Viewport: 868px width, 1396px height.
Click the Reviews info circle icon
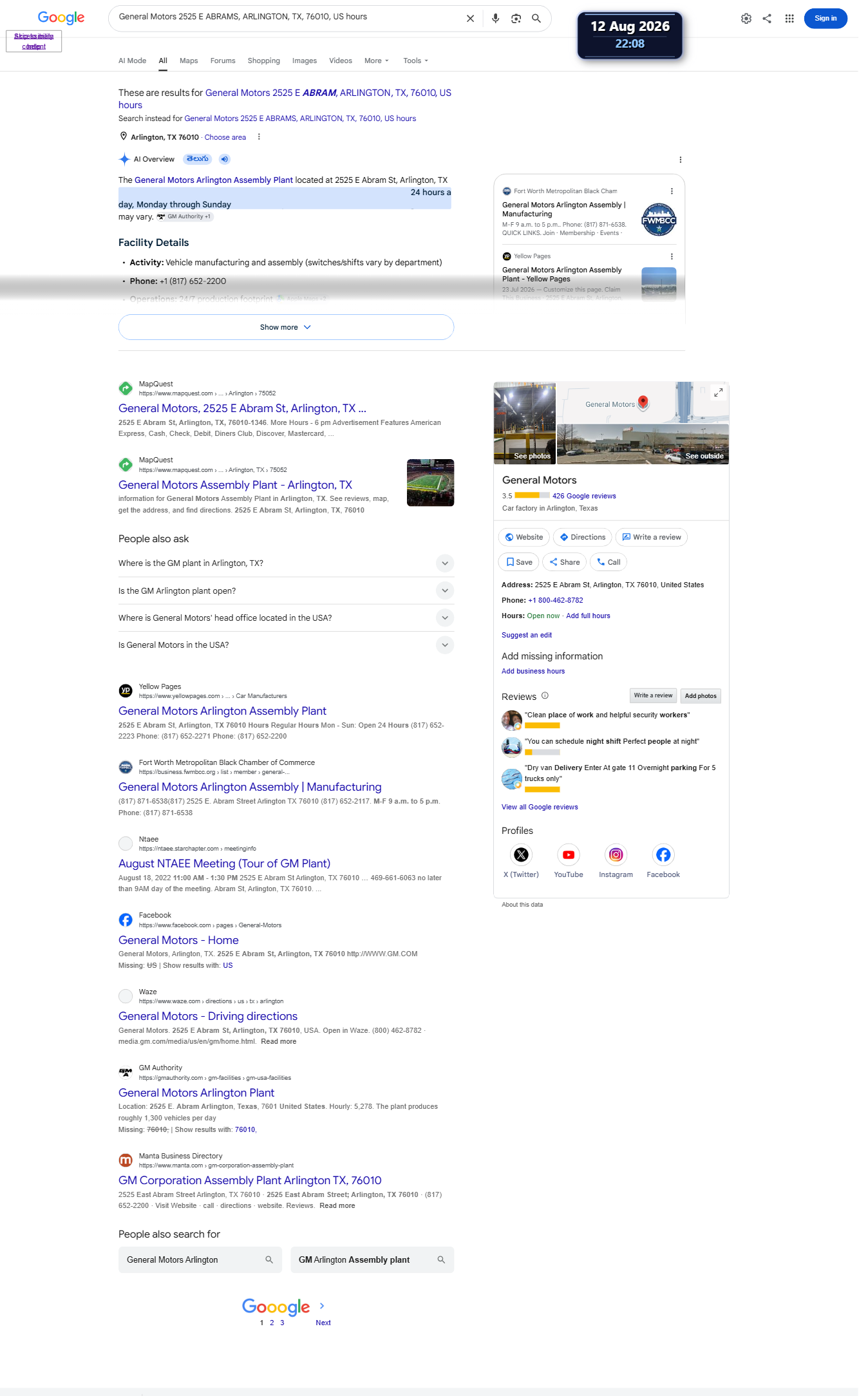tap(545, 695)
